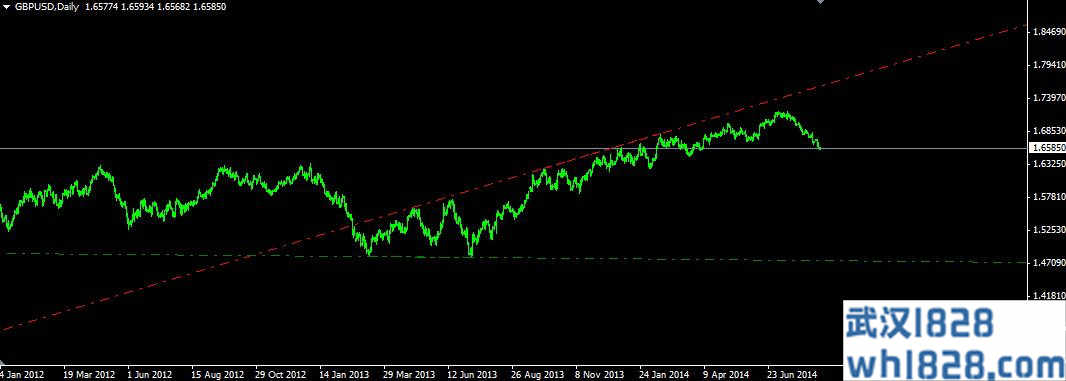Click the chart shift marker at top edge

(820, 2)
